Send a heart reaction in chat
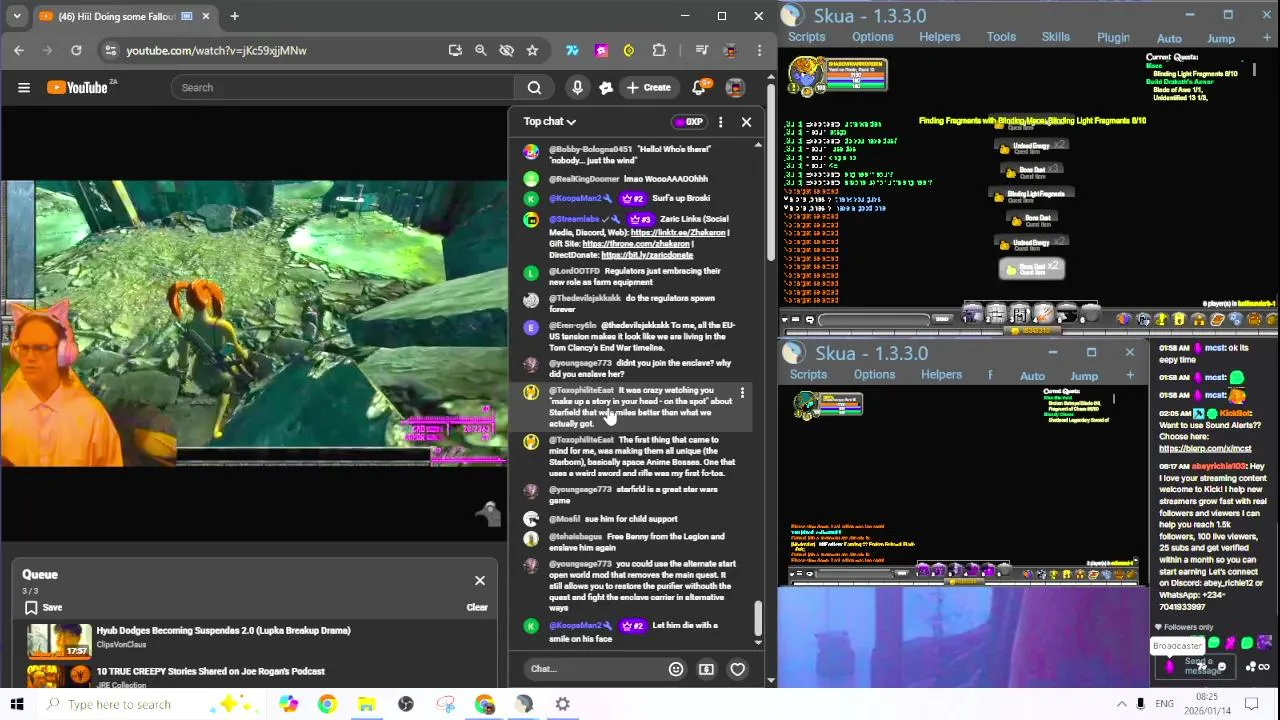Image resolution: width=1280 pixels, height=720 pixels. pos(737,669)
